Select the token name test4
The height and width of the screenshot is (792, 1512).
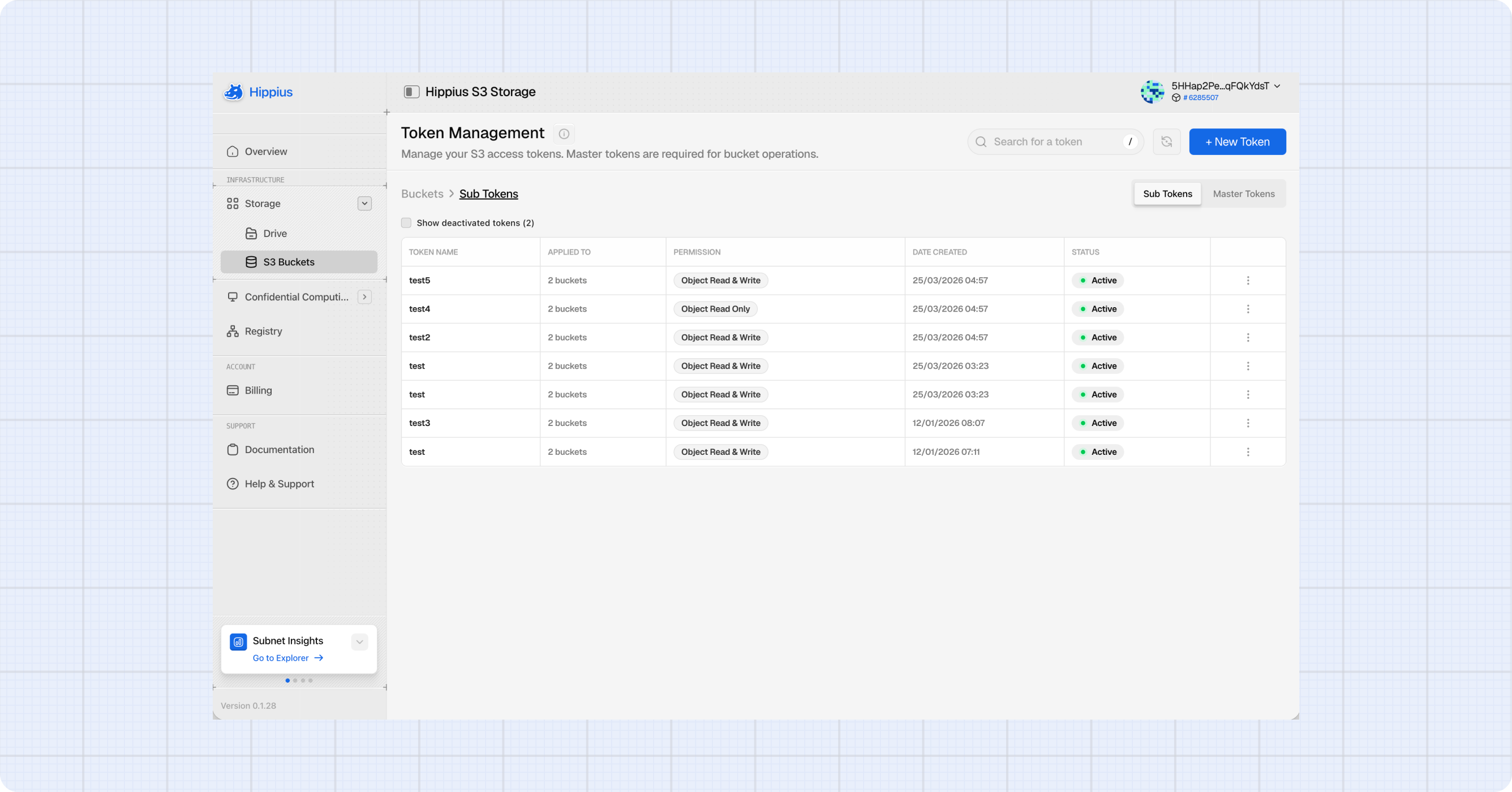click(x=420, y=309)
